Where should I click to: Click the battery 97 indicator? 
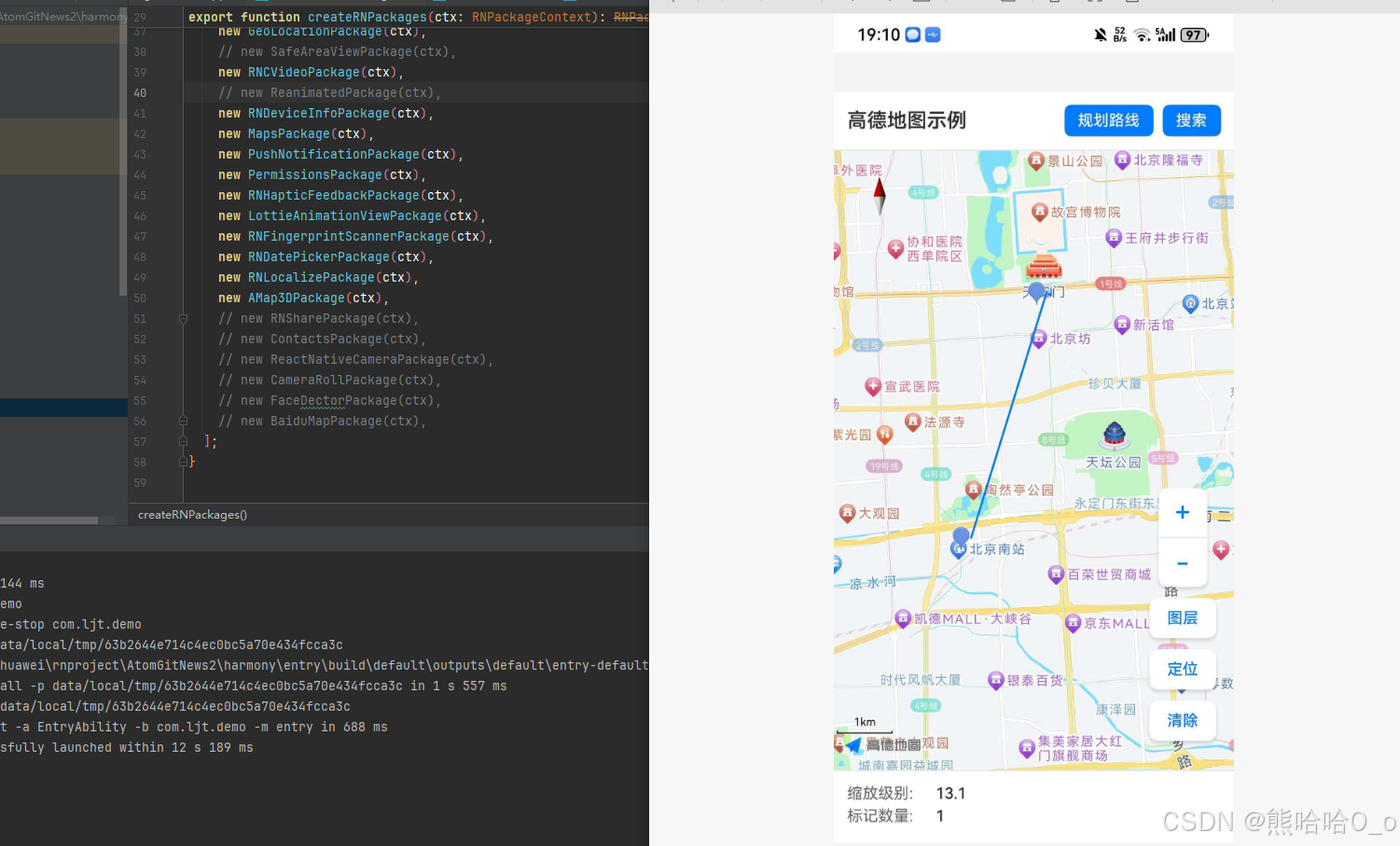pyautogui.click(x=1195, y=35)
